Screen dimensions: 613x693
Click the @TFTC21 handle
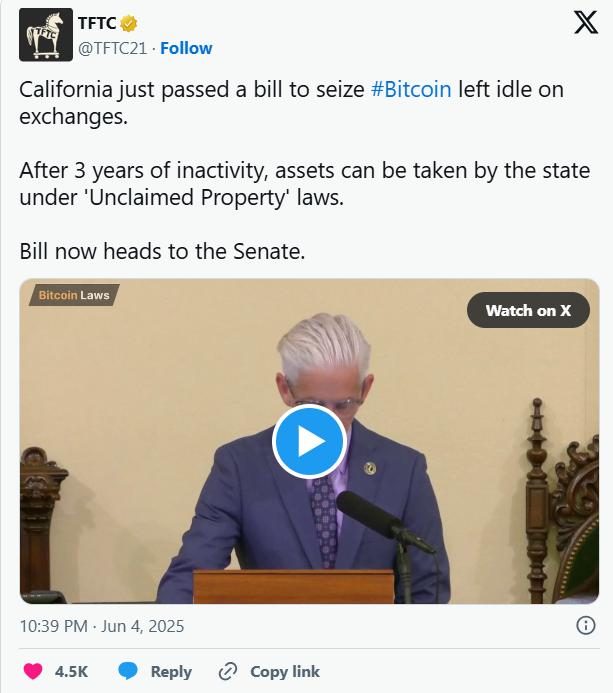click(112, 48)
